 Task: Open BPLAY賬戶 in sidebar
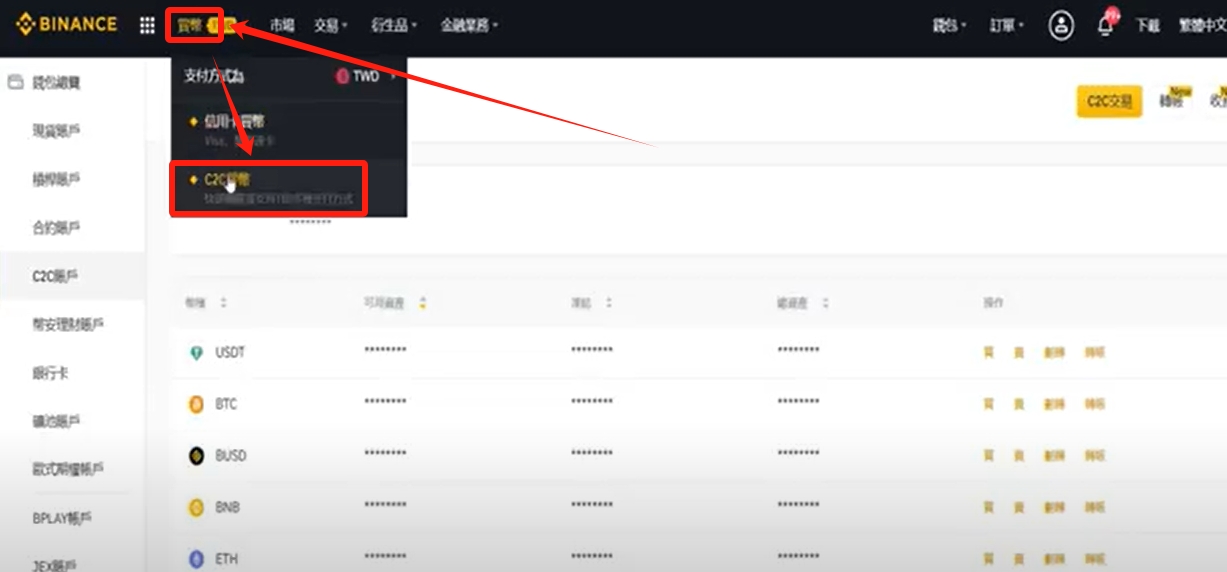(x=62, y=518)
